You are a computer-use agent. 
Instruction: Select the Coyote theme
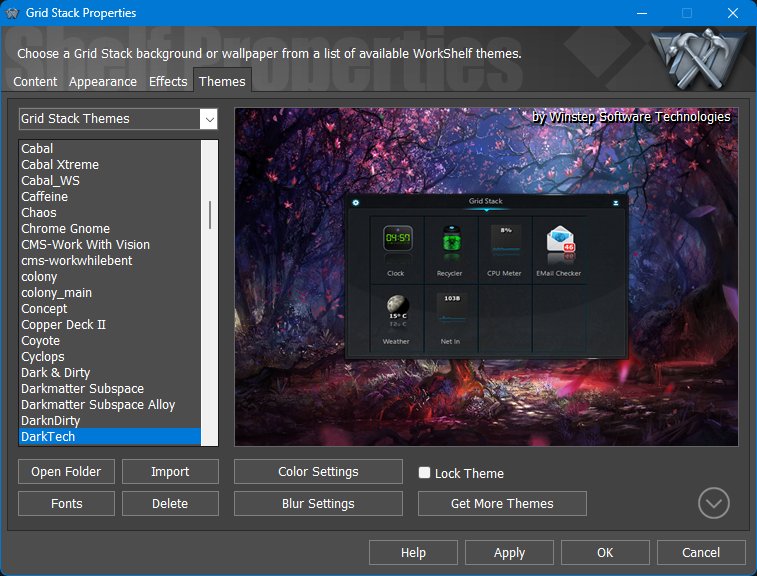[x=110, y=340]
